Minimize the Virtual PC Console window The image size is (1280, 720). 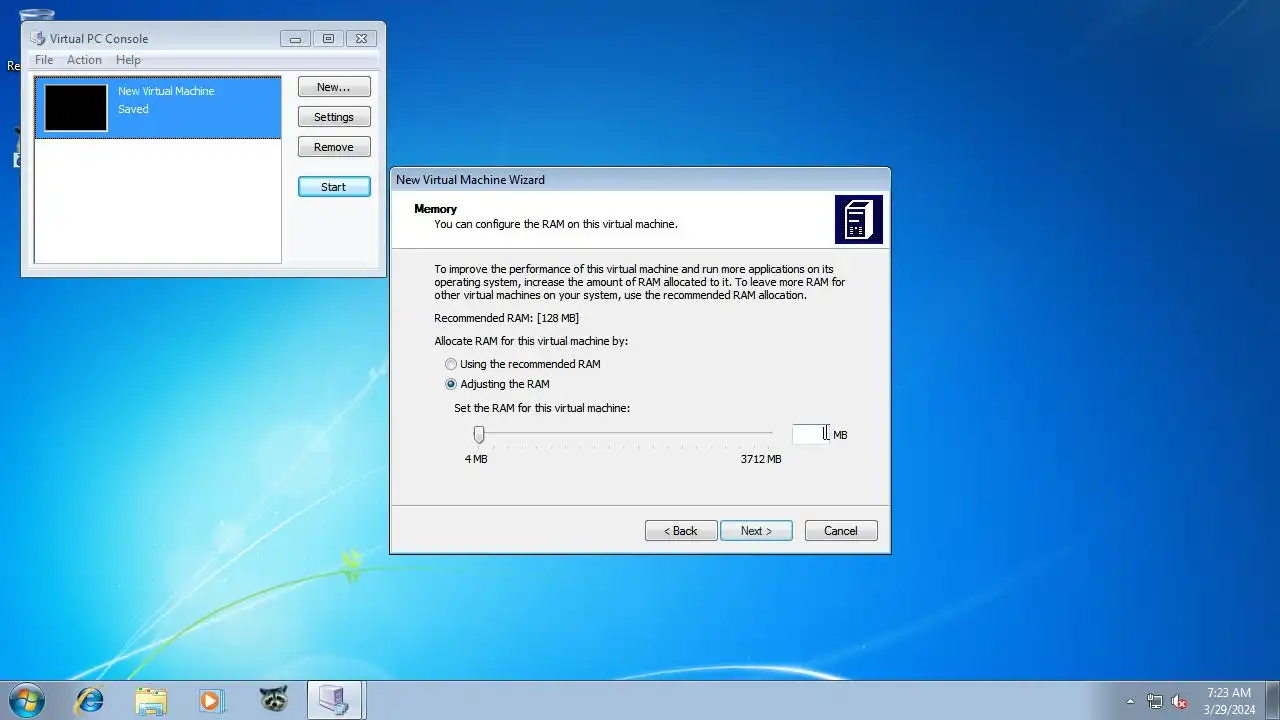[295, 39]
